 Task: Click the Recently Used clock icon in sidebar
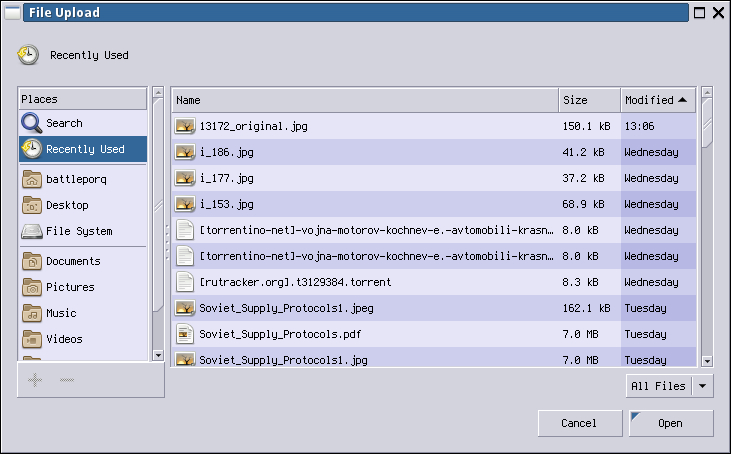coord(31,149)
